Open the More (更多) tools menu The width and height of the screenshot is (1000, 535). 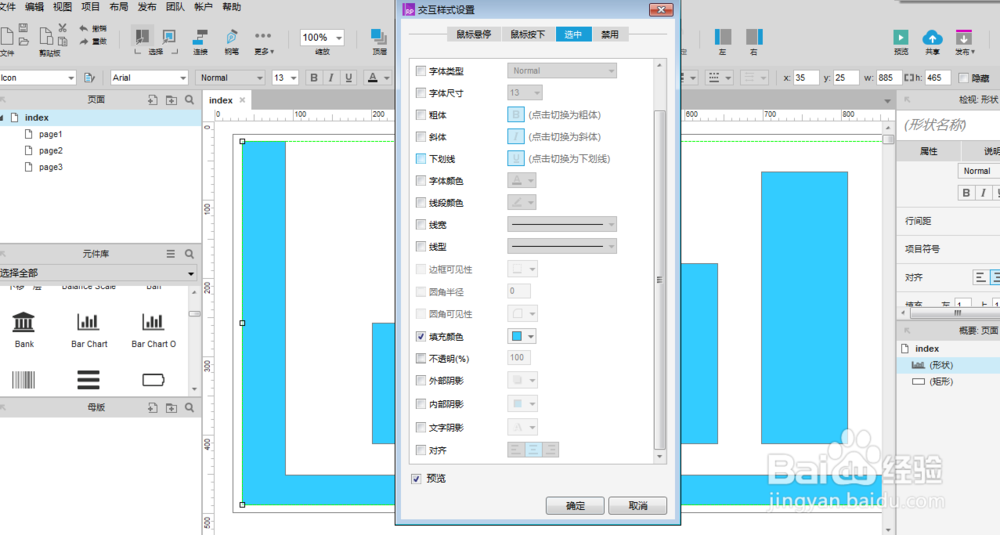point(263,36)
